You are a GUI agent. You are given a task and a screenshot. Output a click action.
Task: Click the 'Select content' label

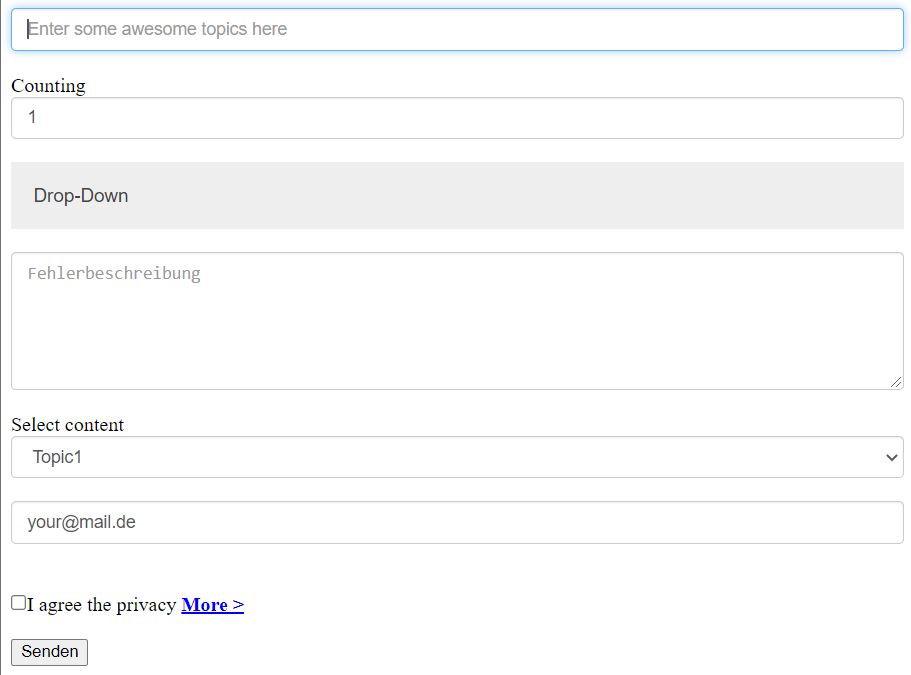pos(67,425)
